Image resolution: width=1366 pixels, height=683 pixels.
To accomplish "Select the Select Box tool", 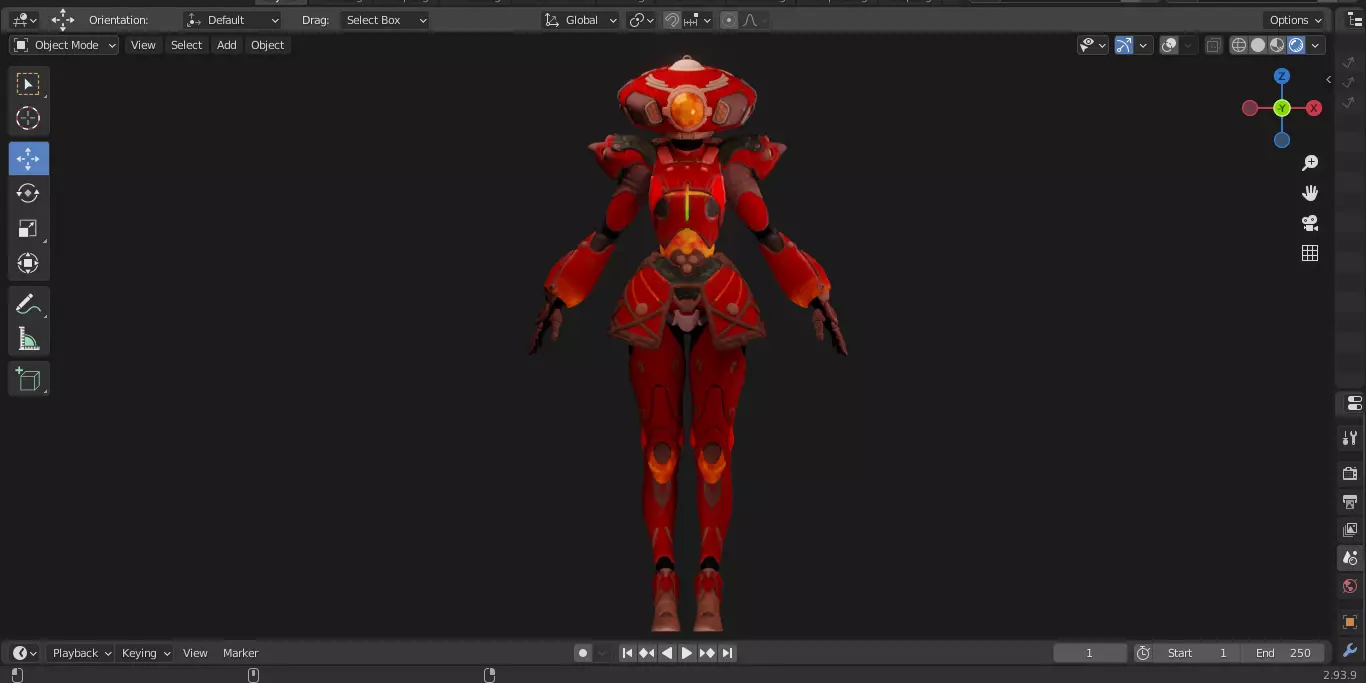I will click(28, 84).
